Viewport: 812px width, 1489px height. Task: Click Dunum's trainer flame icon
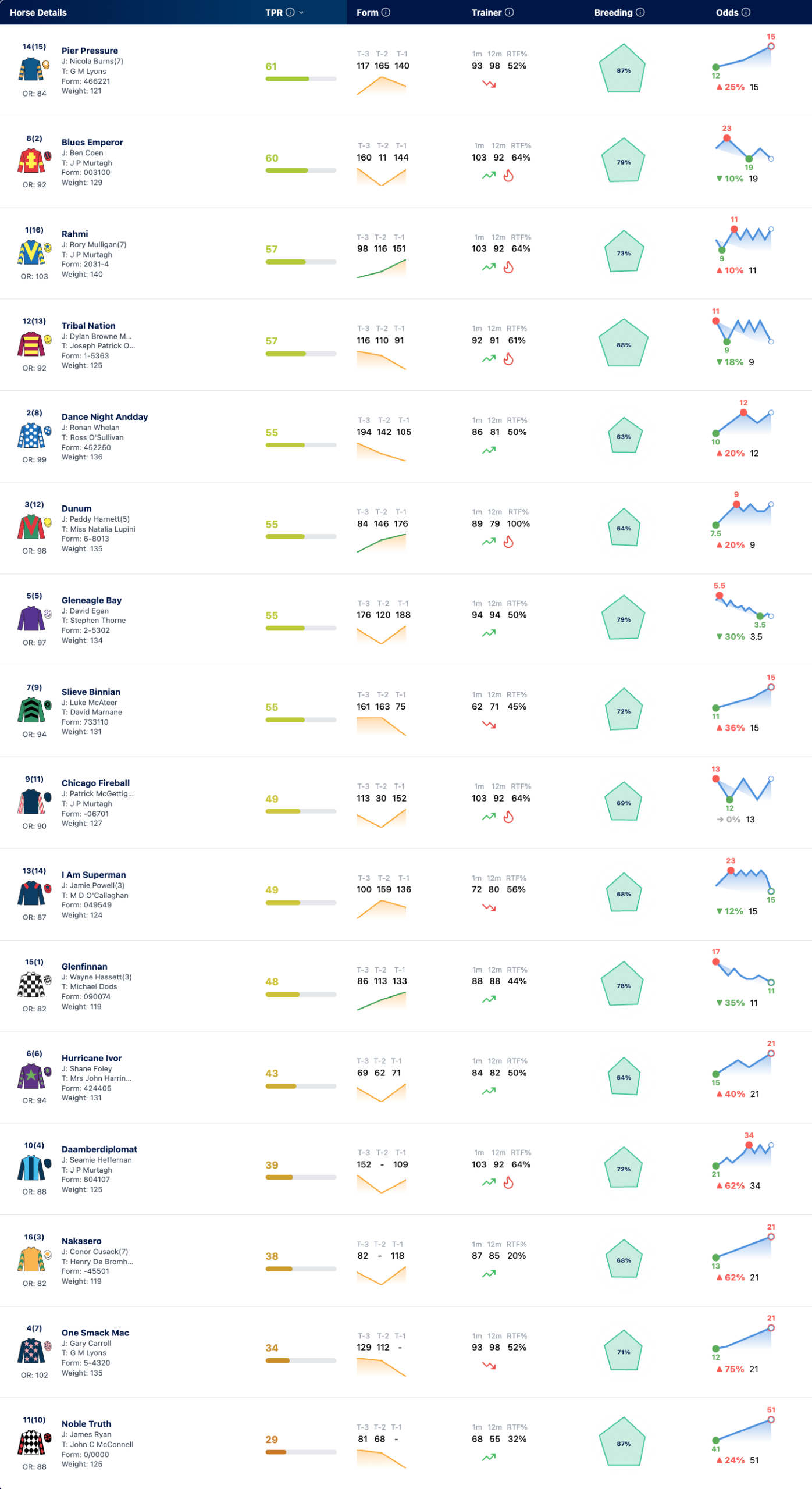click(508, 542)
